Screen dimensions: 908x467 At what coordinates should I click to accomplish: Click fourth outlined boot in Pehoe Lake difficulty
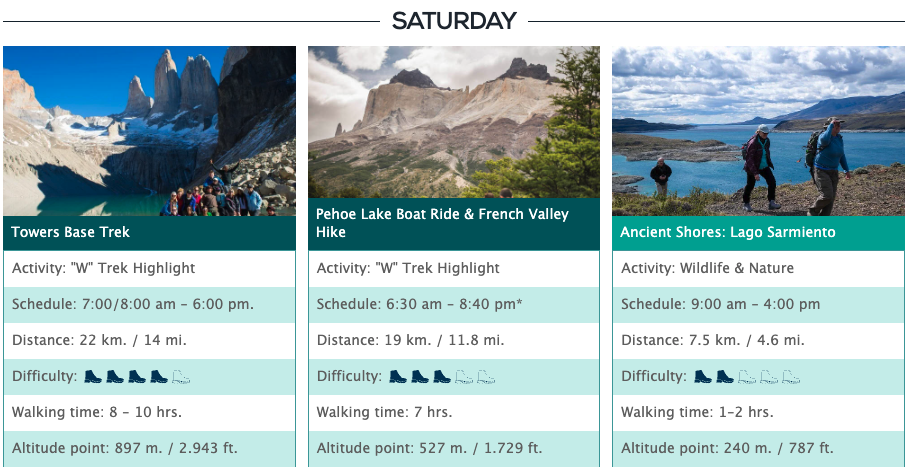tap(463, 377)
